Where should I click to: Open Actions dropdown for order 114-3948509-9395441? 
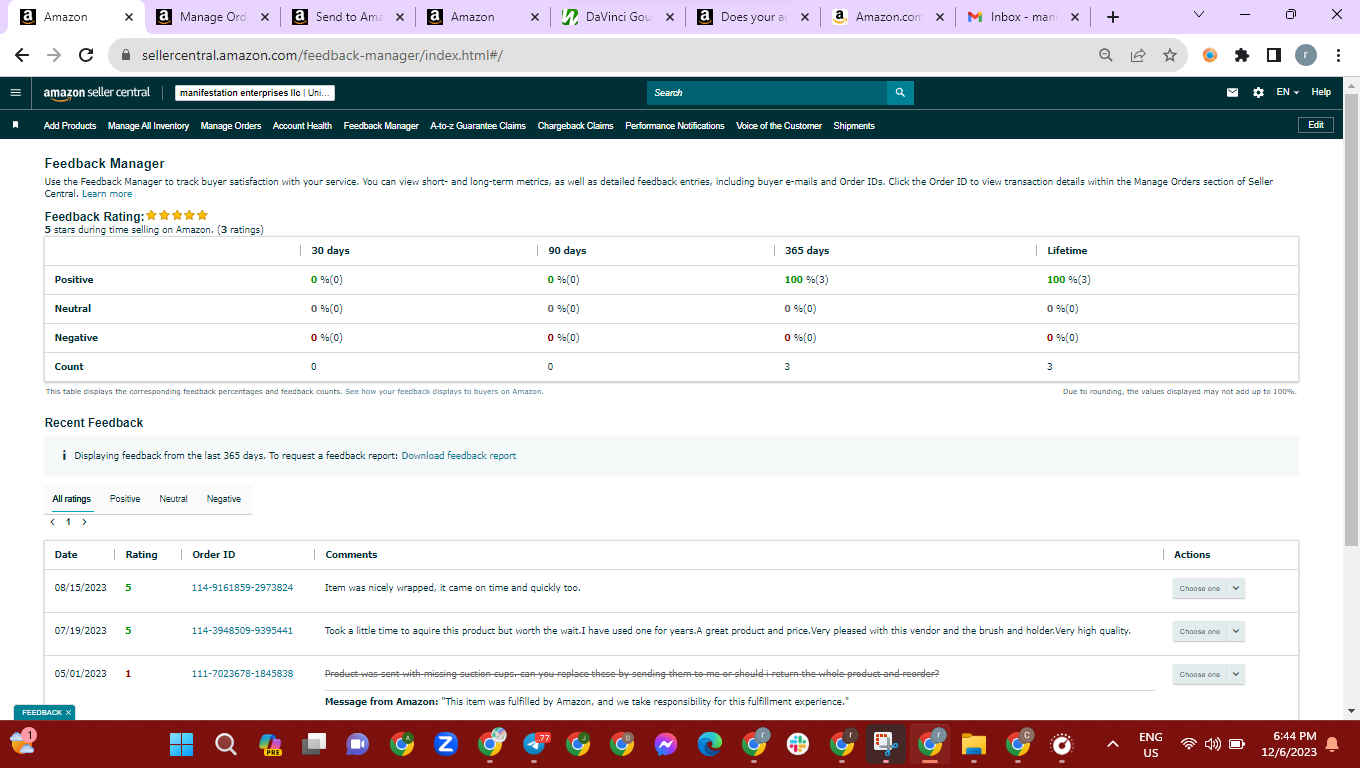pos(1208,632)
